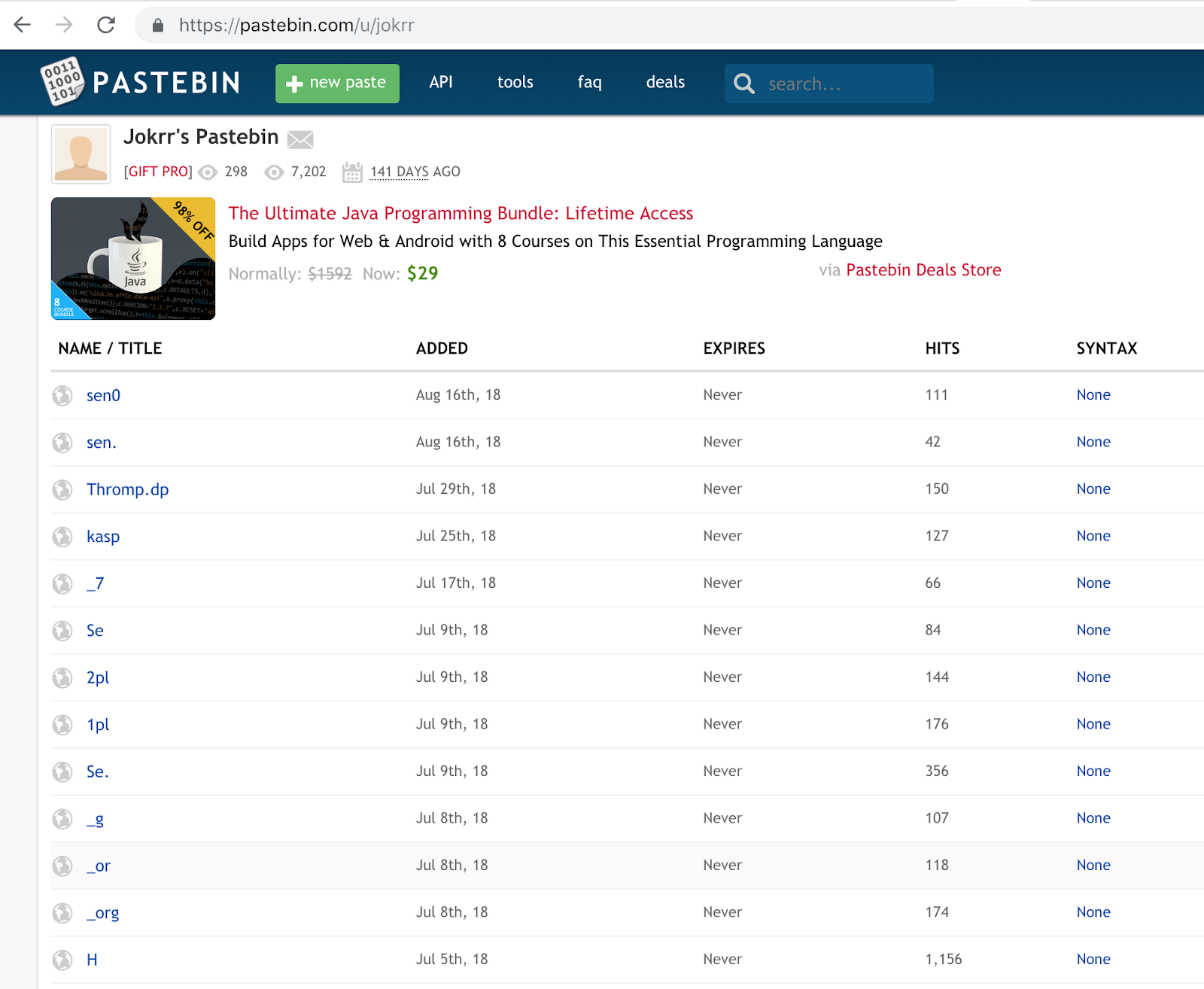The image size is (1204, 989).
Task: Click globe icon next to H paste
Action: tap(62, 960)
